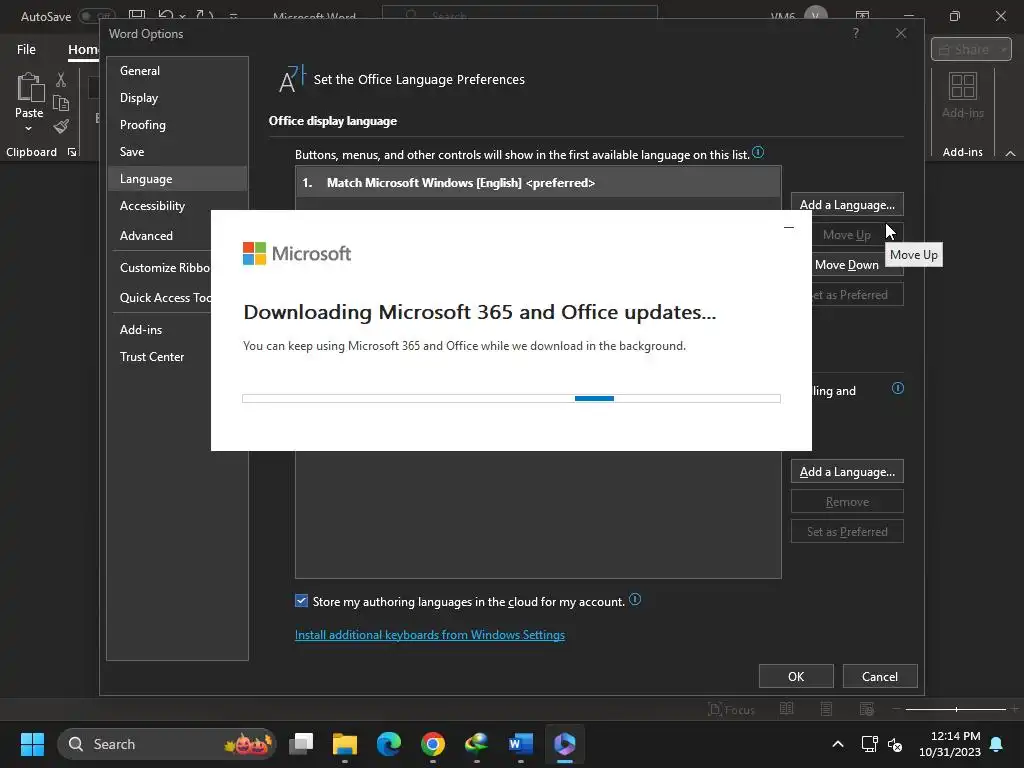
Task: Click the zoom slider in status bar
Action: (x=955, y=709)
